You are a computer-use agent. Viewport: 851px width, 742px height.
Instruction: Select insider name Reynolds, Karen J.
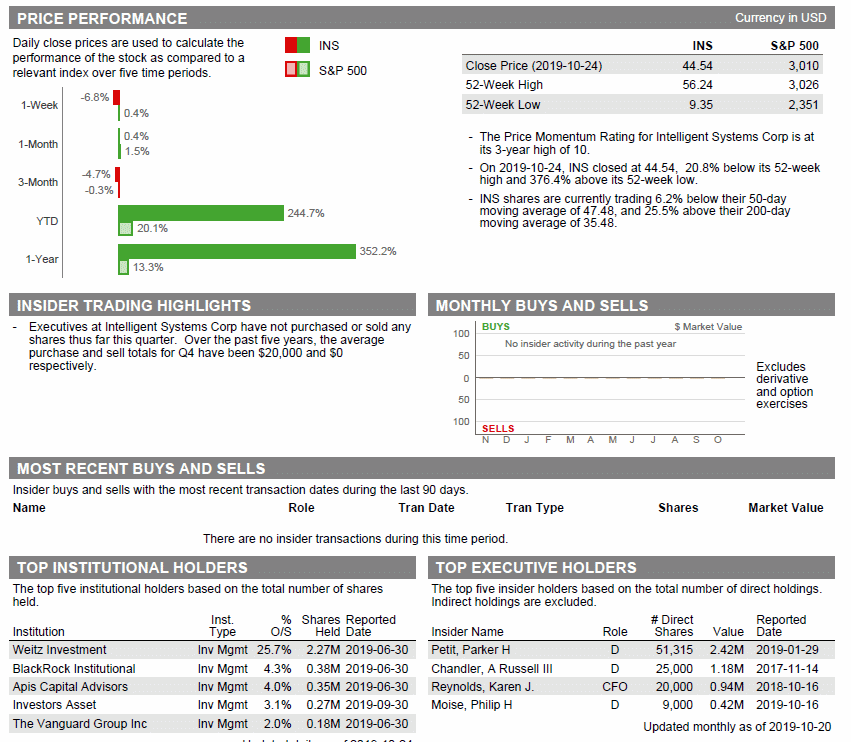[482, 687]
